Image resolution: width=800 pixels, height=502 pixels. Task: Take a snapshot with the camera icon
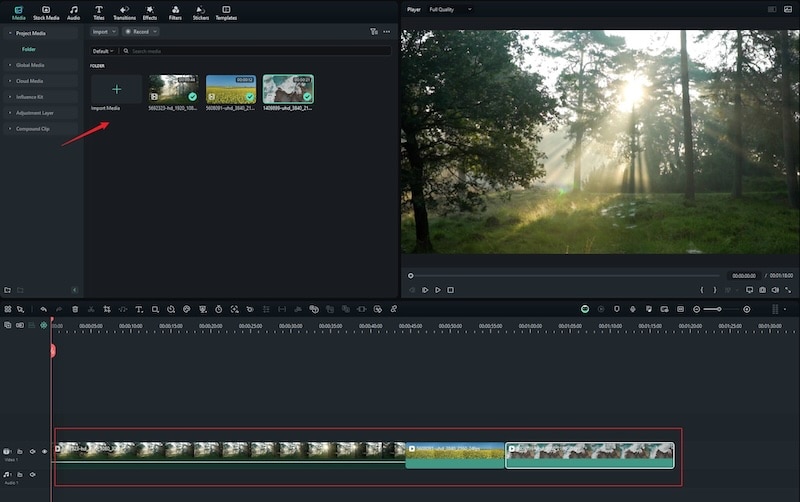coord(762,290)
